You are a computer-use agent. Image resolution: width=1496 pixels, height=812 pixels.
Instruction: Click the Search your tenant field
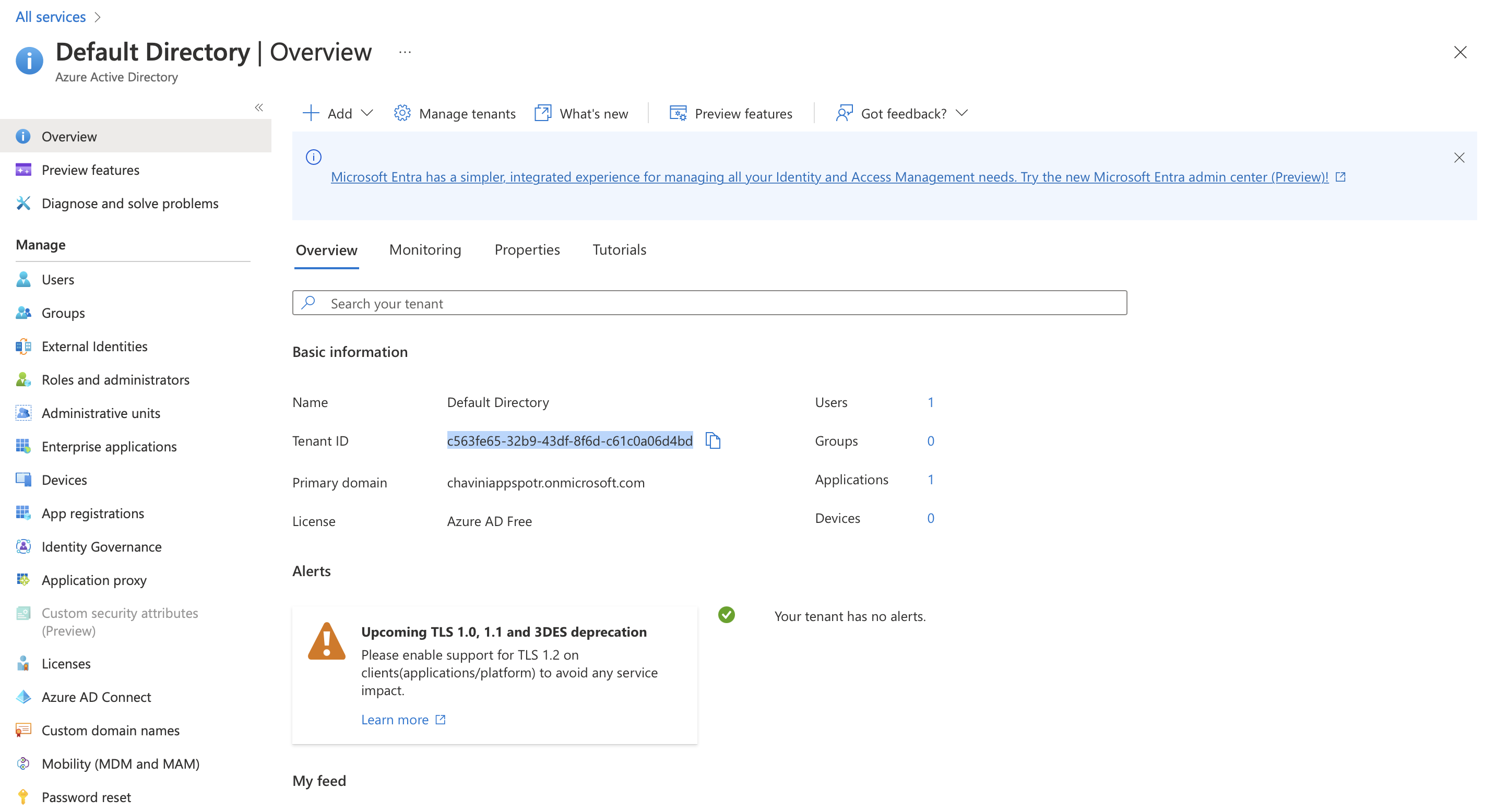click(709, 303)
